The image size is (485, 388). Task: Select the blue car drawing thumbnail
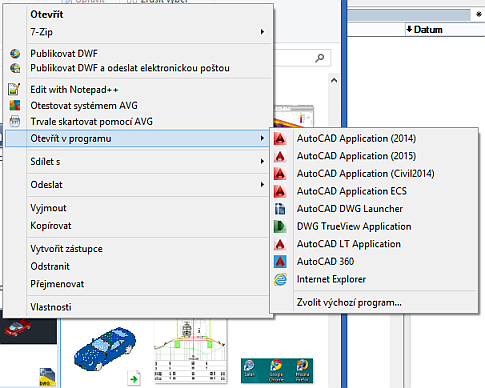click(105, 349)
